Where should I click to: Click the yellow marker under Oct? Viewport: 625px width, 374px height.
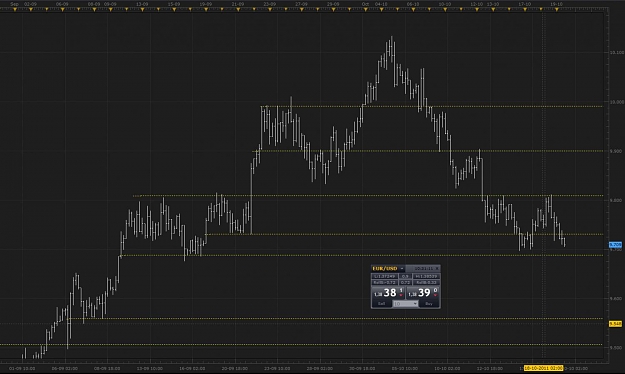[x=365, y=9]
